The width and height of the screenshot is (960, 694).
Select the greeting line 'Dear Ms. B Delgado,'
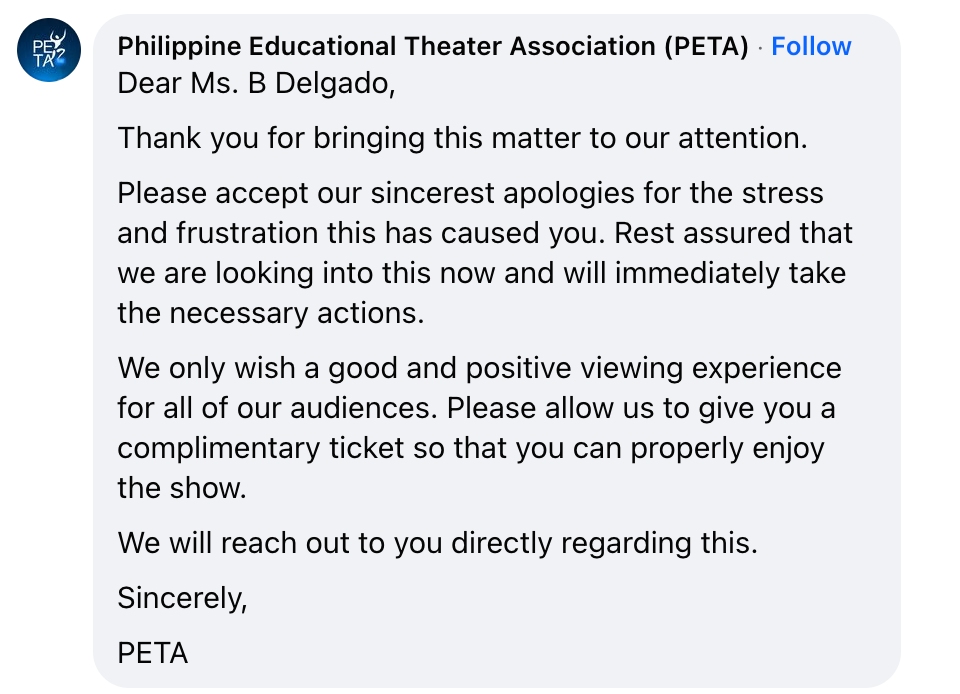pyautogui.click(x=256, y=84)
